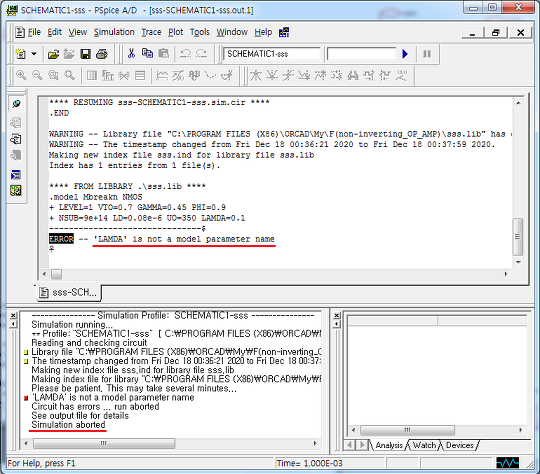Screen dimensions: 540x474
Task: Cut selection with the scissors icon
Action: [x=131, y=53]
